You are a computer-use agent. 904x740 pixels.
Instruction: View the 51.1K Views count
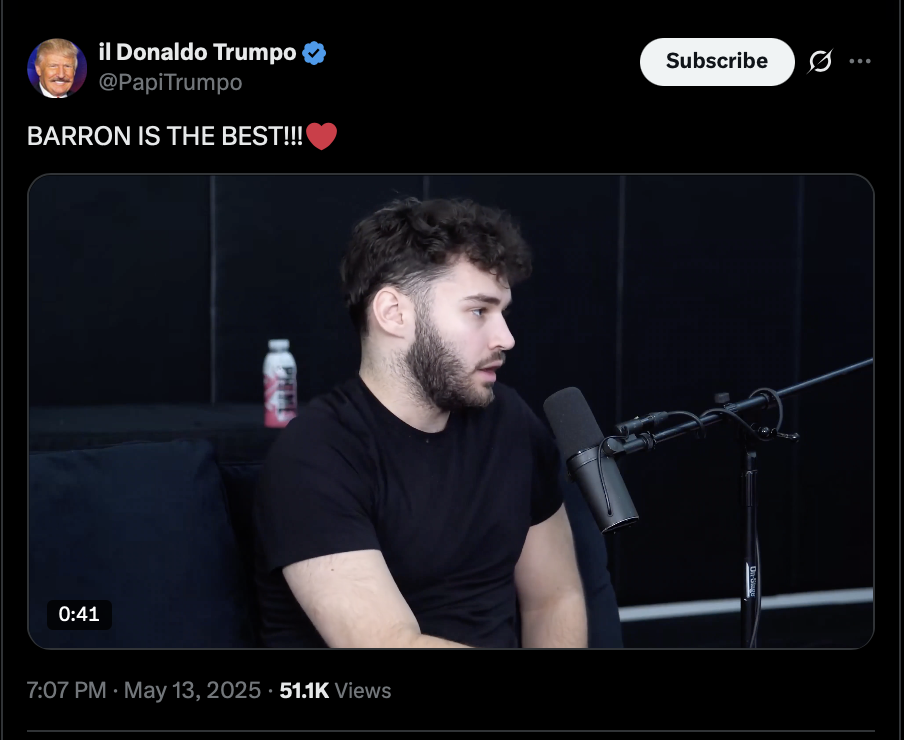[335, 690]
